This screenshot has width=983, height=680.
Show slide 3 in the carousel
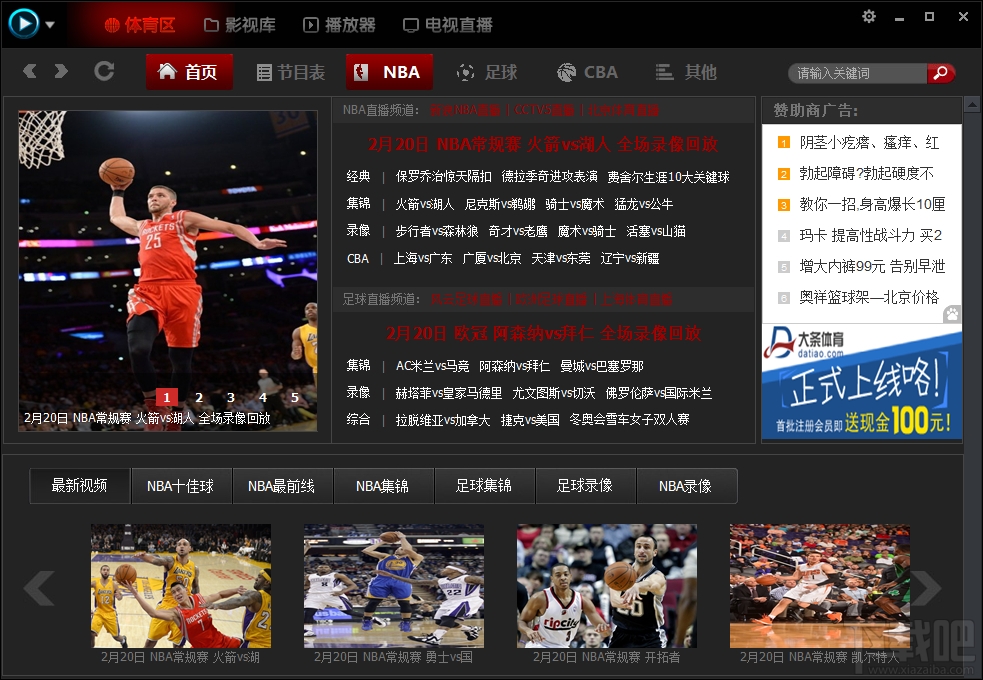point(231,397)
